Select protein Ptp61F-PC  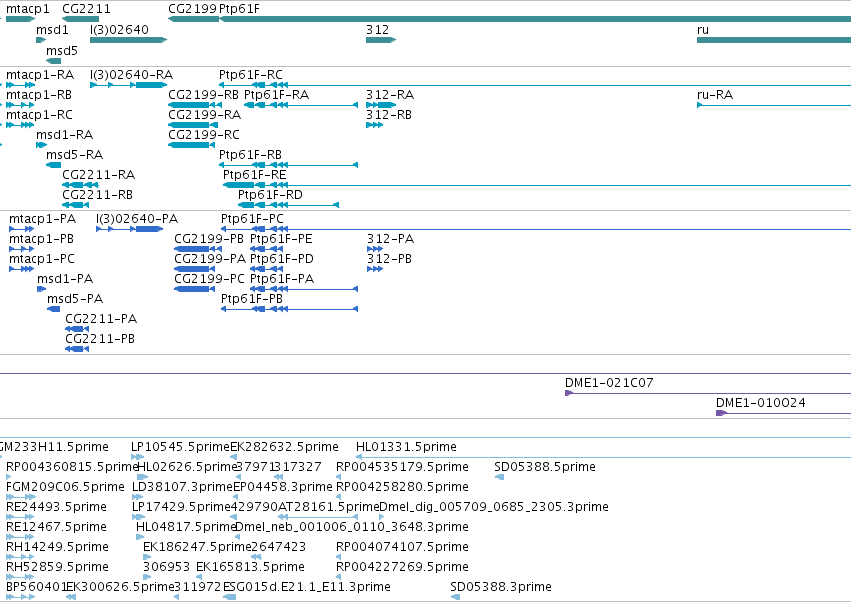coord(252,219)
